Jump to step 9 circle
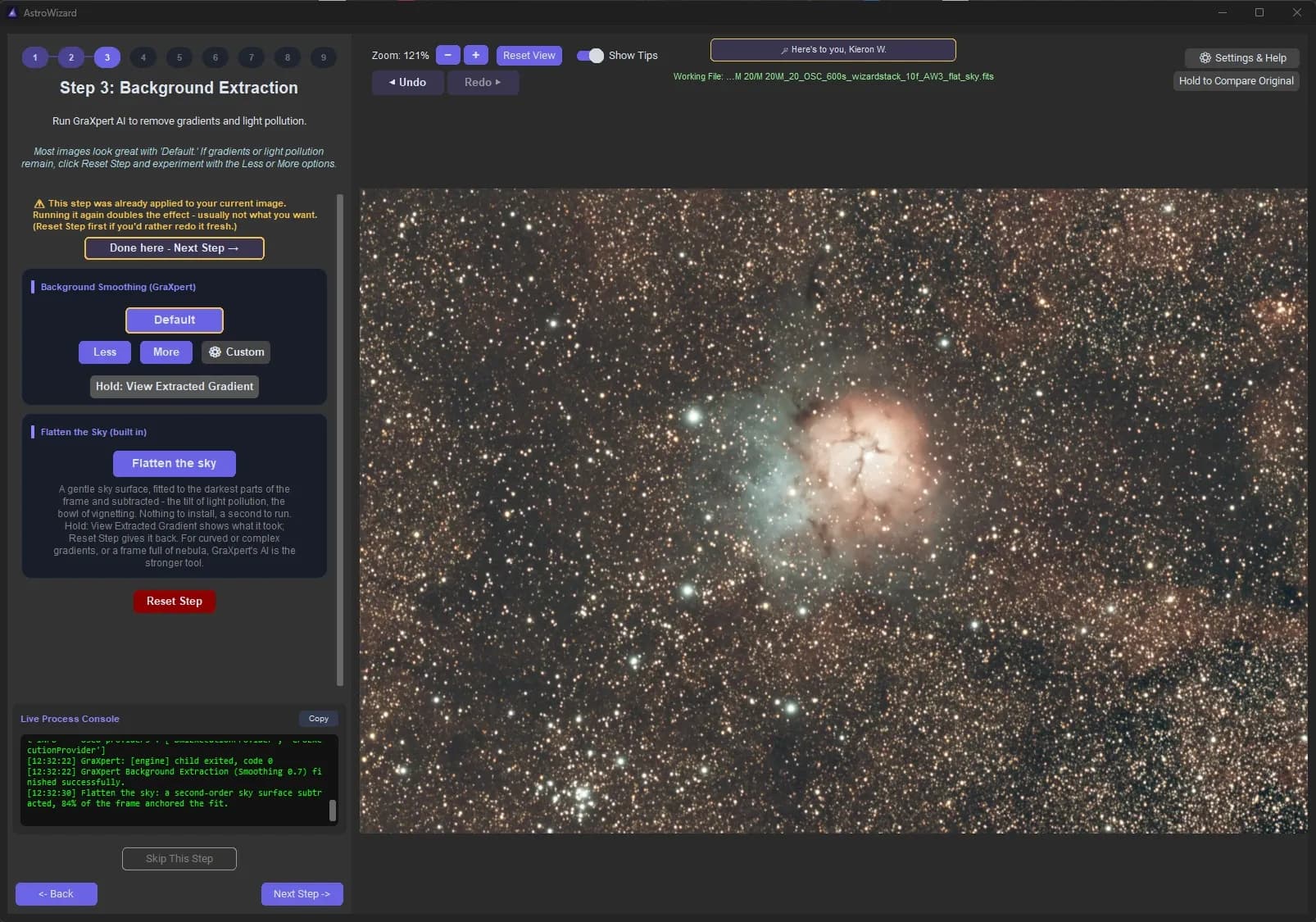The height and width of the screenshot is (922, 1316). point(324,57)
